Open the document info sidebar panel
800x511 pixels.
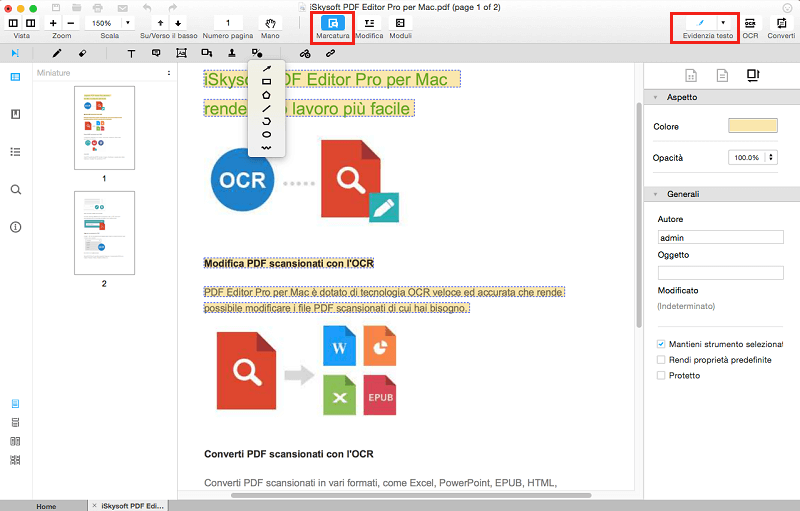16,227
